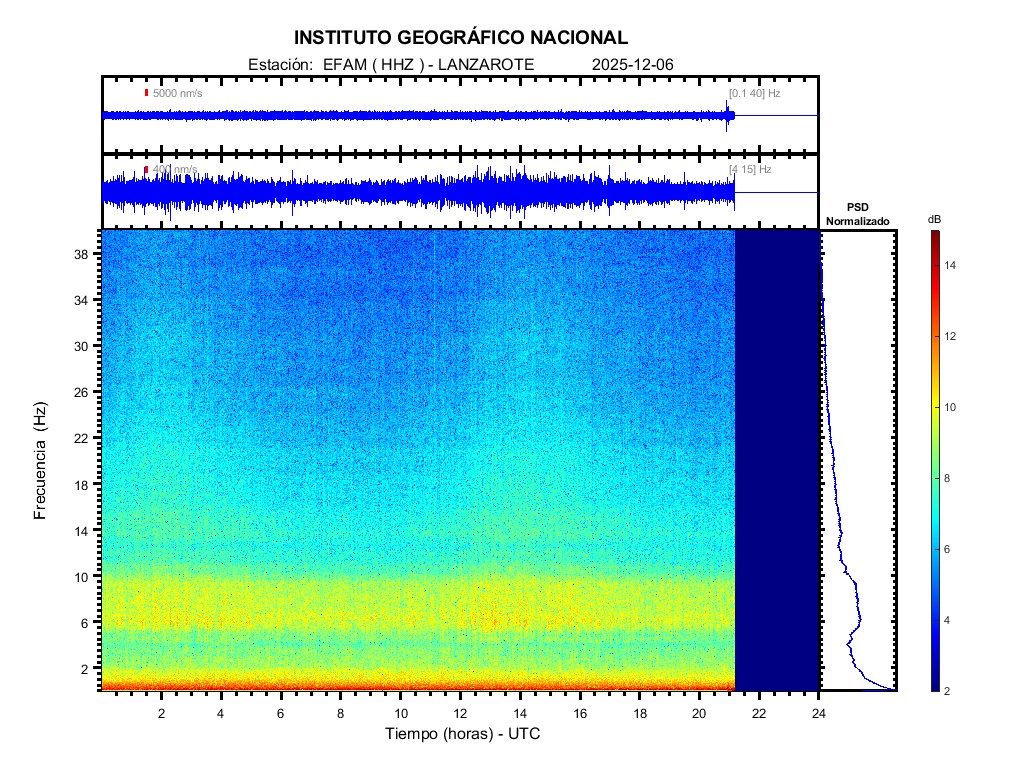The width and height of the screenshot is (1024, 768).
Task: Click the Estación EFAM LANZAROTE label
Action: point(390,64)
